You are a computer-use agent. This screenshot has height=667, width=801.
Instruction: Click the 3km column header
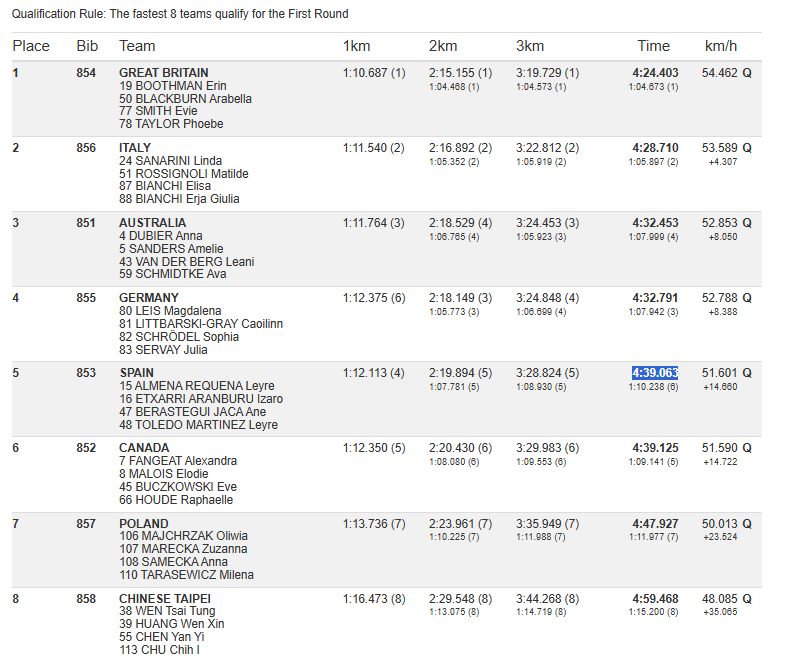(x=530, y=46)
